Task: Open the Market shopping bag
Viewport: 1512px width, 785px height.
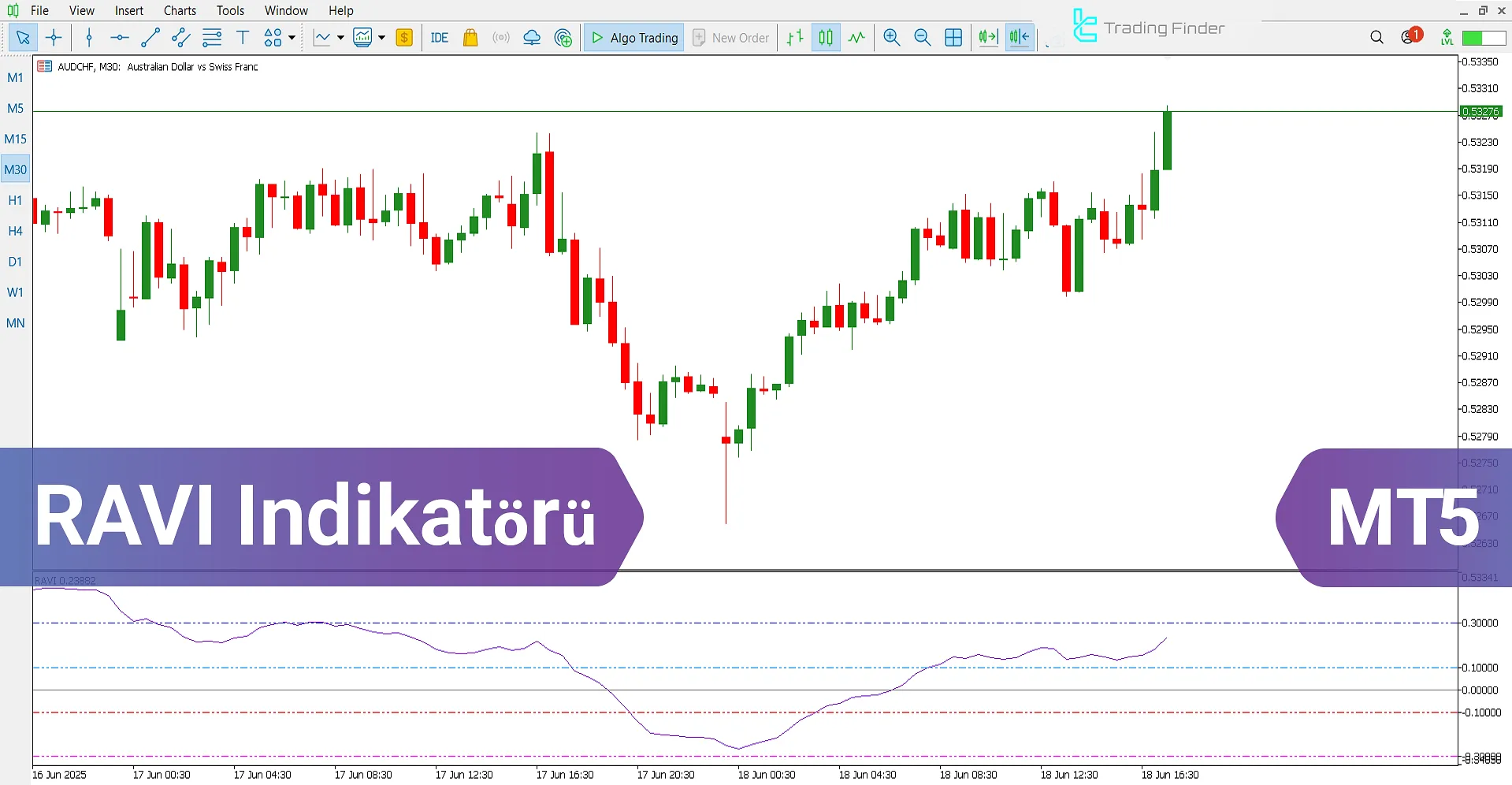Action: click(470, 38)
